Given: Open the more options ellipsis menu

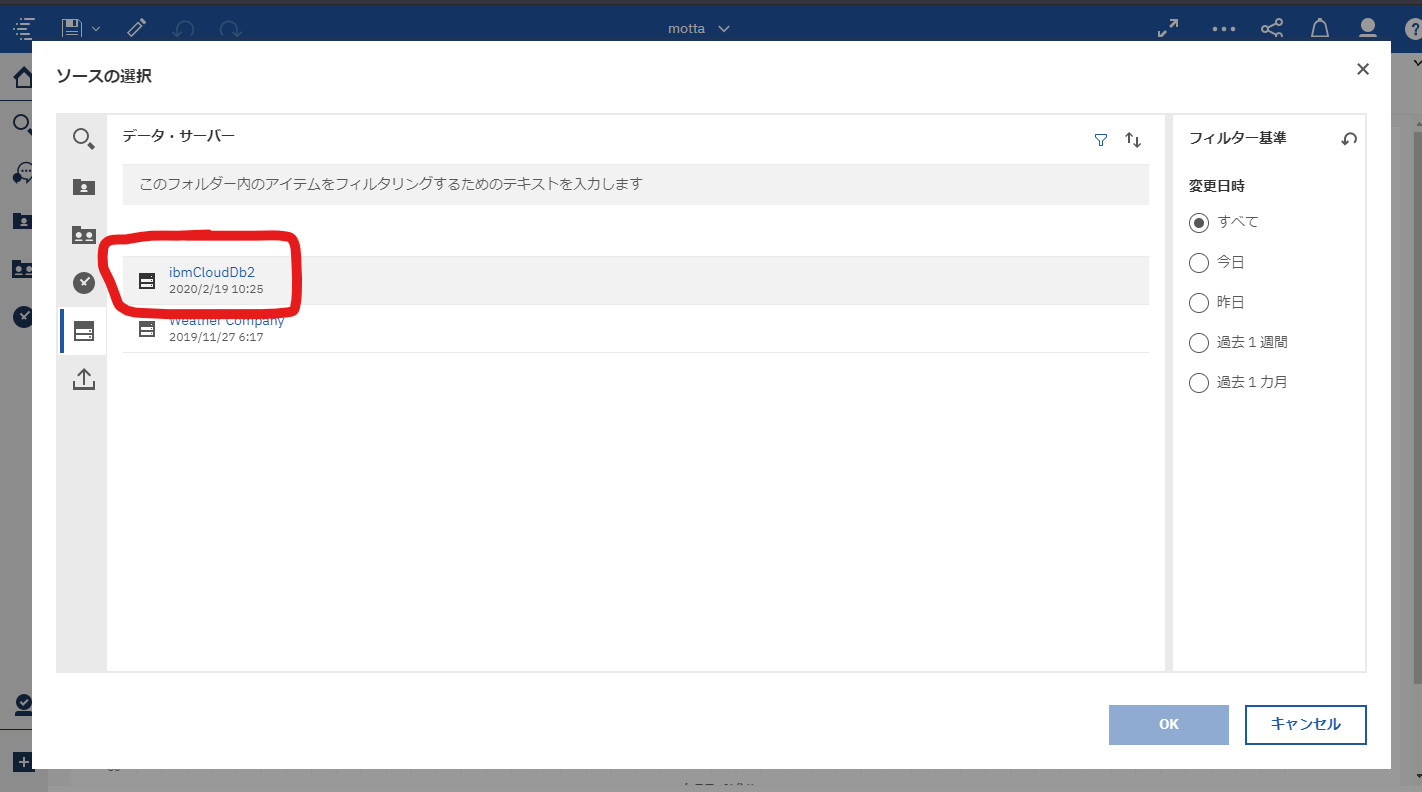Looking at the screenshot, I should [1224, 29].
